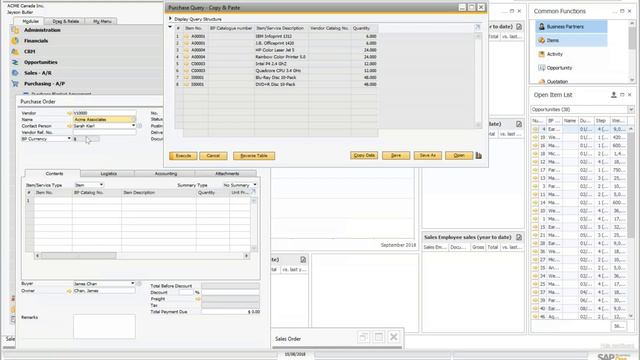This screenshot has width=640, height=360.
Task: Click 'Rainbow Color Printer 5.0' description cell
Action: tap(281, 57)
